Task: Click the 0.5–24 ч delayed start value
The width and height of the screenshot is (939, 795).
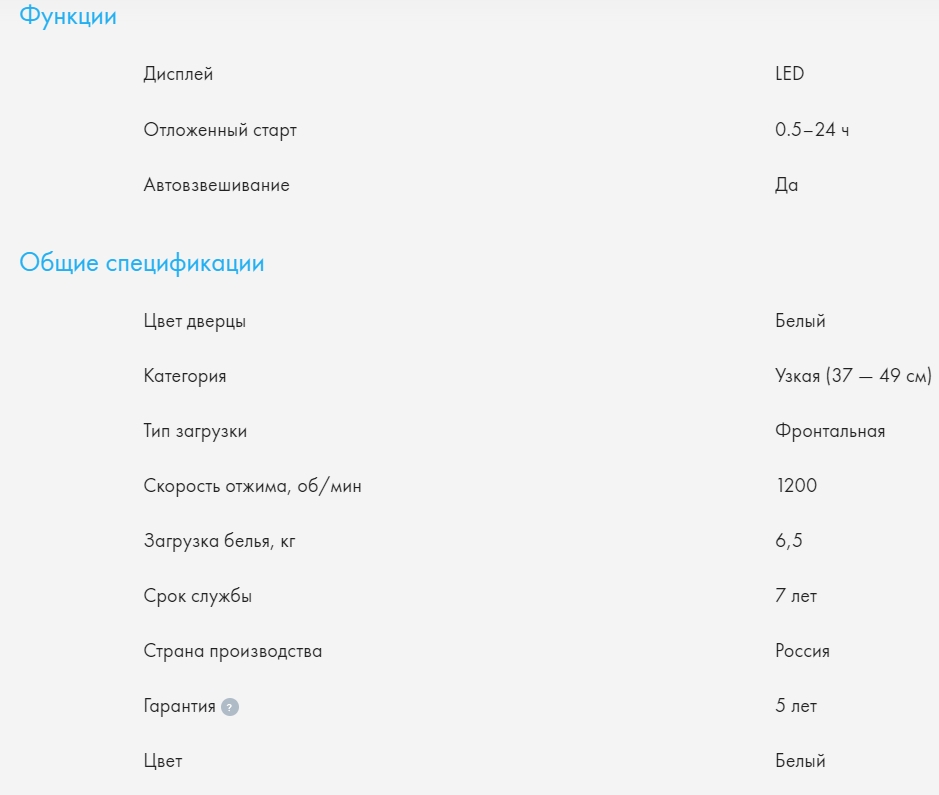Action: pos(812,130)
